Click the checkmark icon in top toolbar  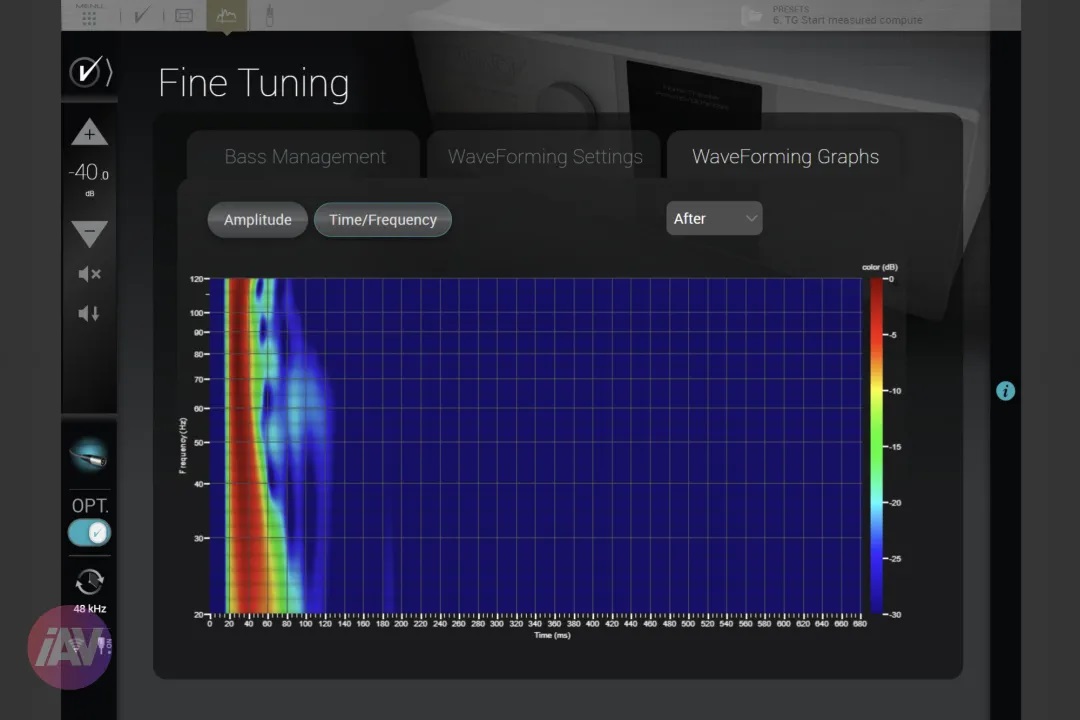tap(142, 15)
